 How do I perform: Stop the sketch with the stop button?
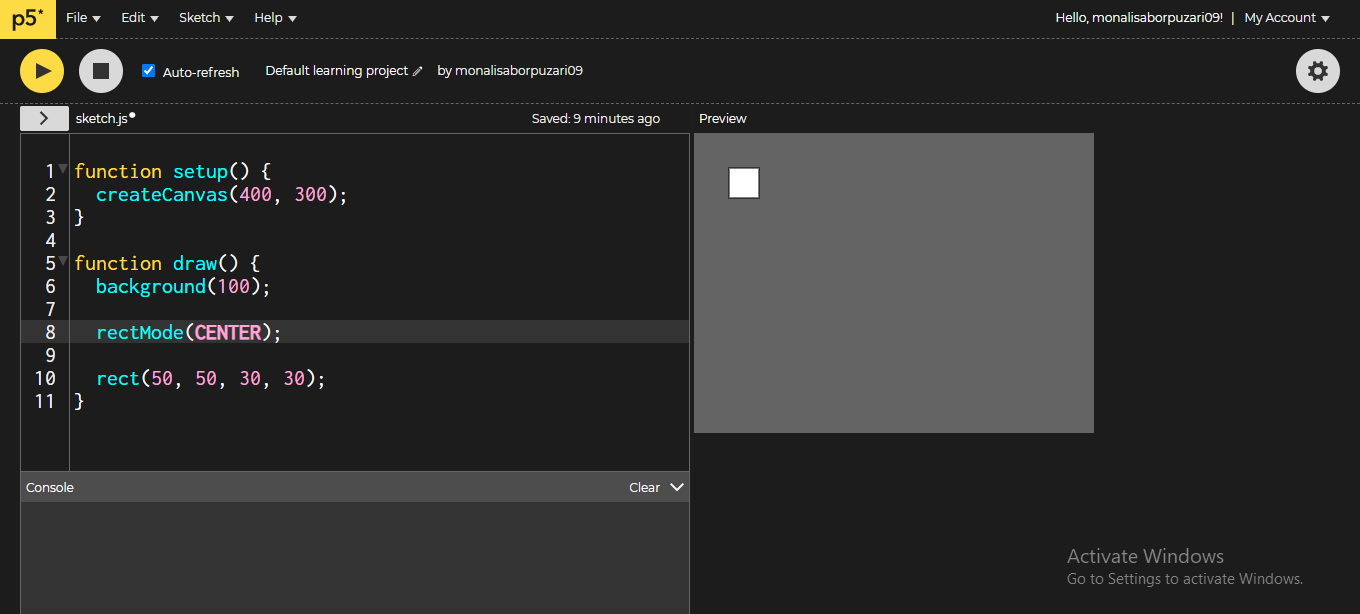(101, 71)
